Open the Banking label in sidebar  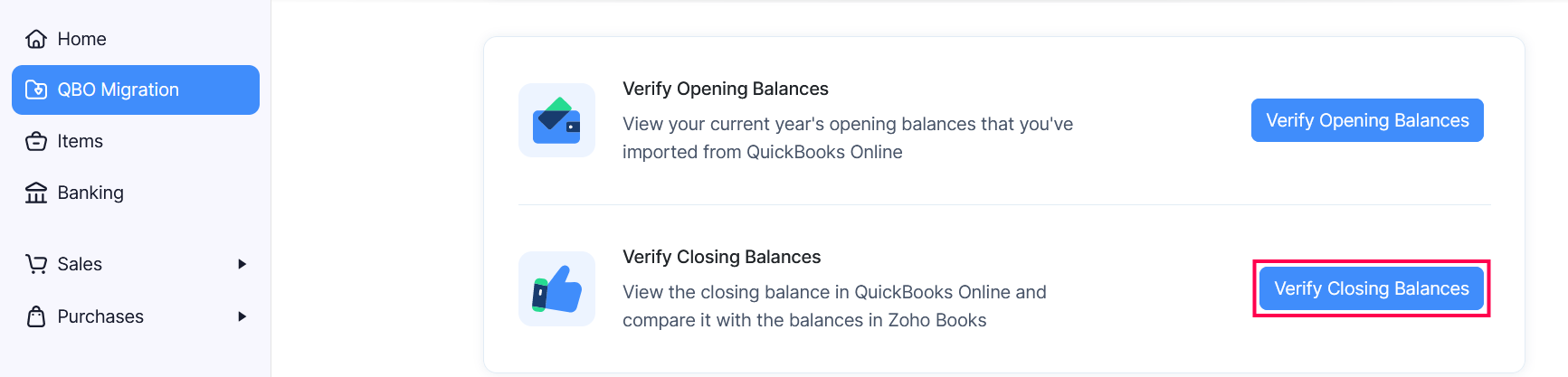(x=90, y=193)
